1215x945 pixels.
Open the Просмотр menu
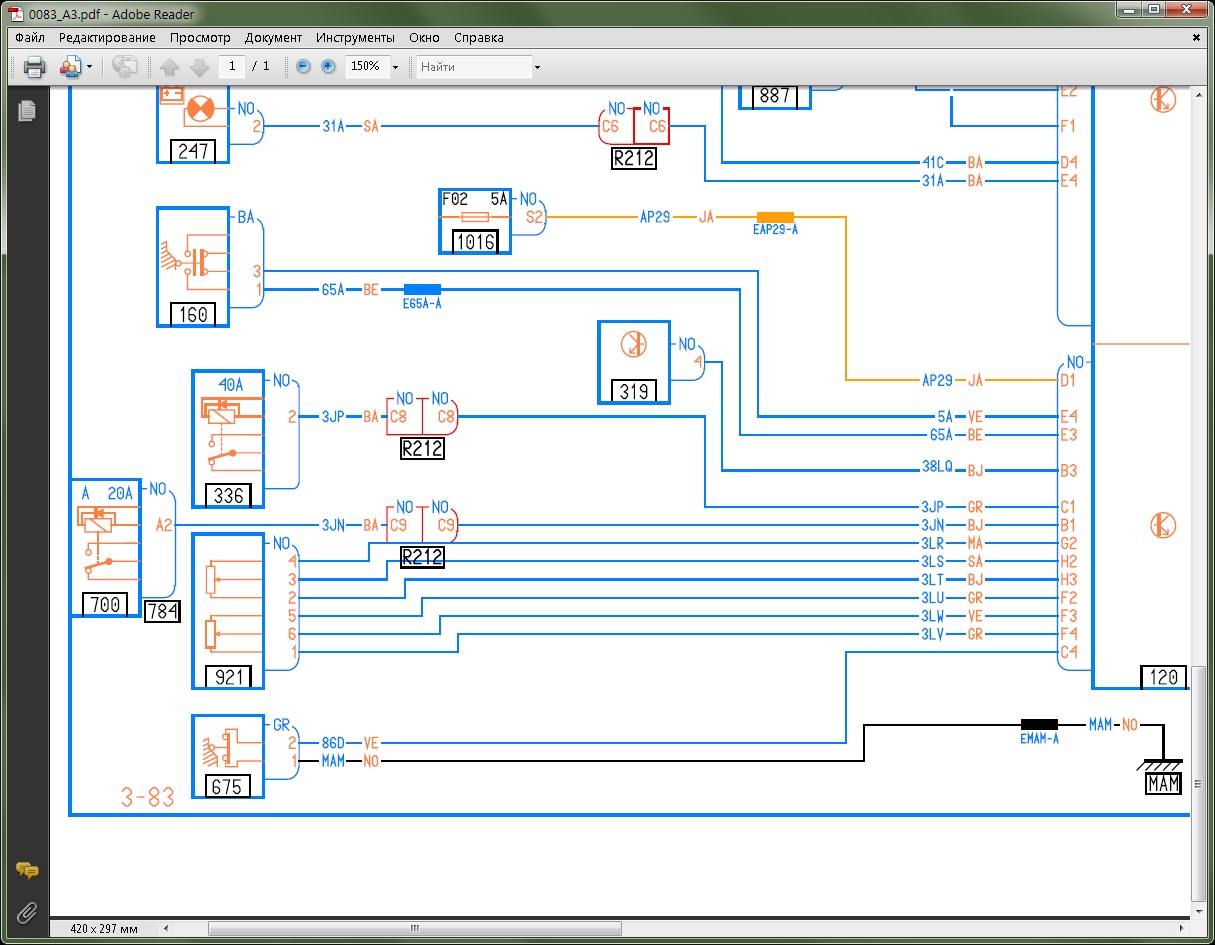200,38
